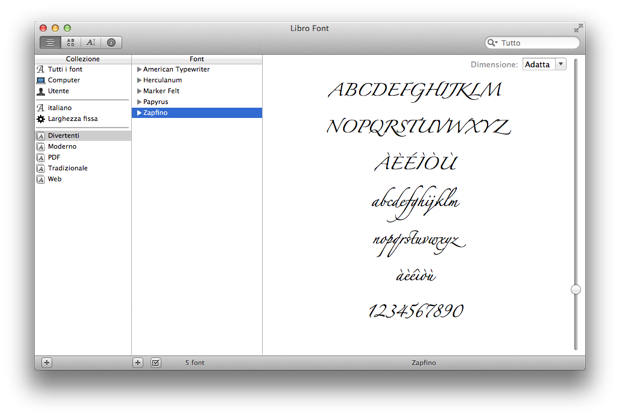Image resolution: width=620 pixels, height=418 pixels.
Task: Switch to repertoire grid view mode
Action: click(x=70, y=43)
